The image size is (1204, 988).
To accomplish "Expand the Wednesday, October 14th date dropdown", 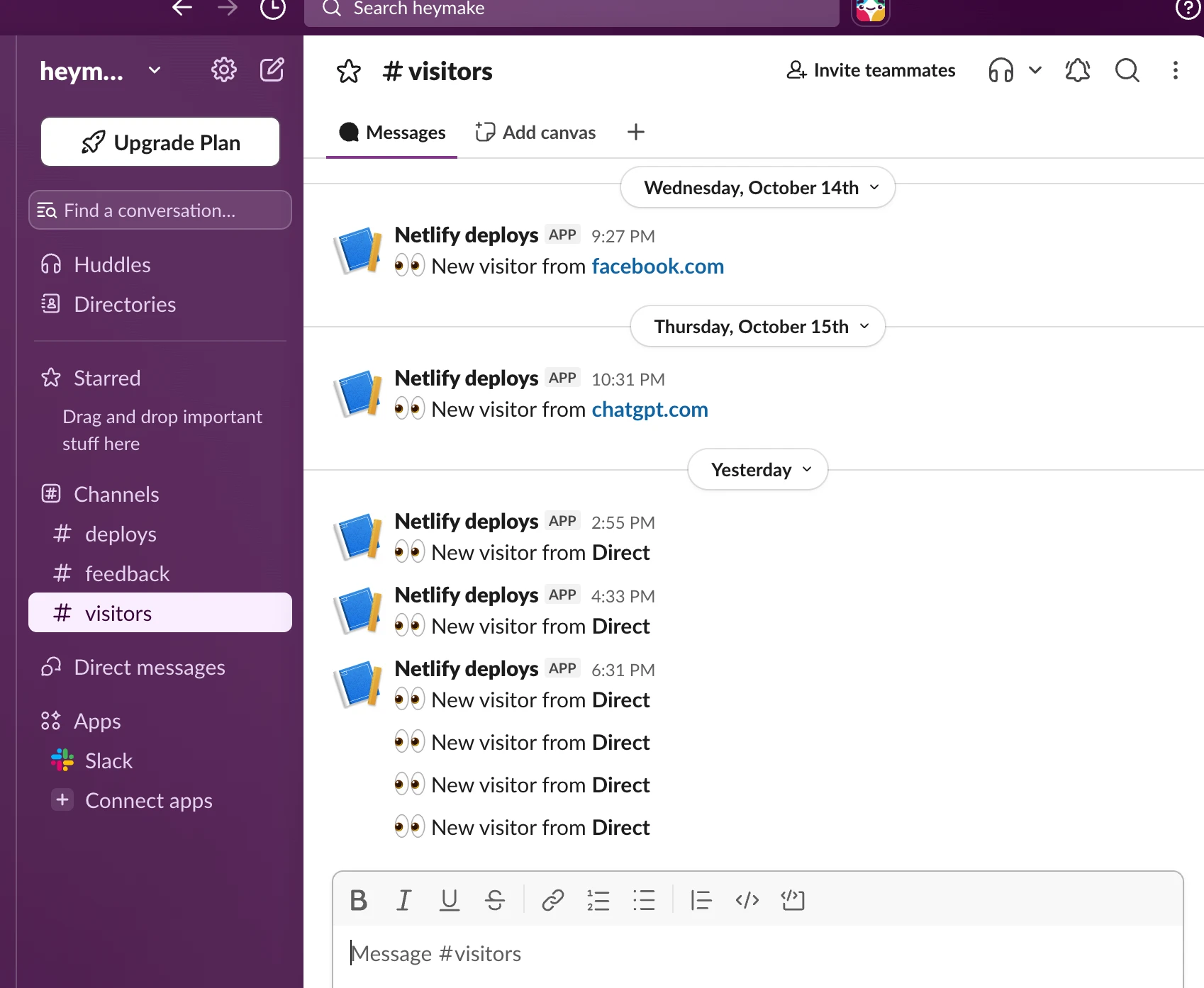I will point(757,187).
